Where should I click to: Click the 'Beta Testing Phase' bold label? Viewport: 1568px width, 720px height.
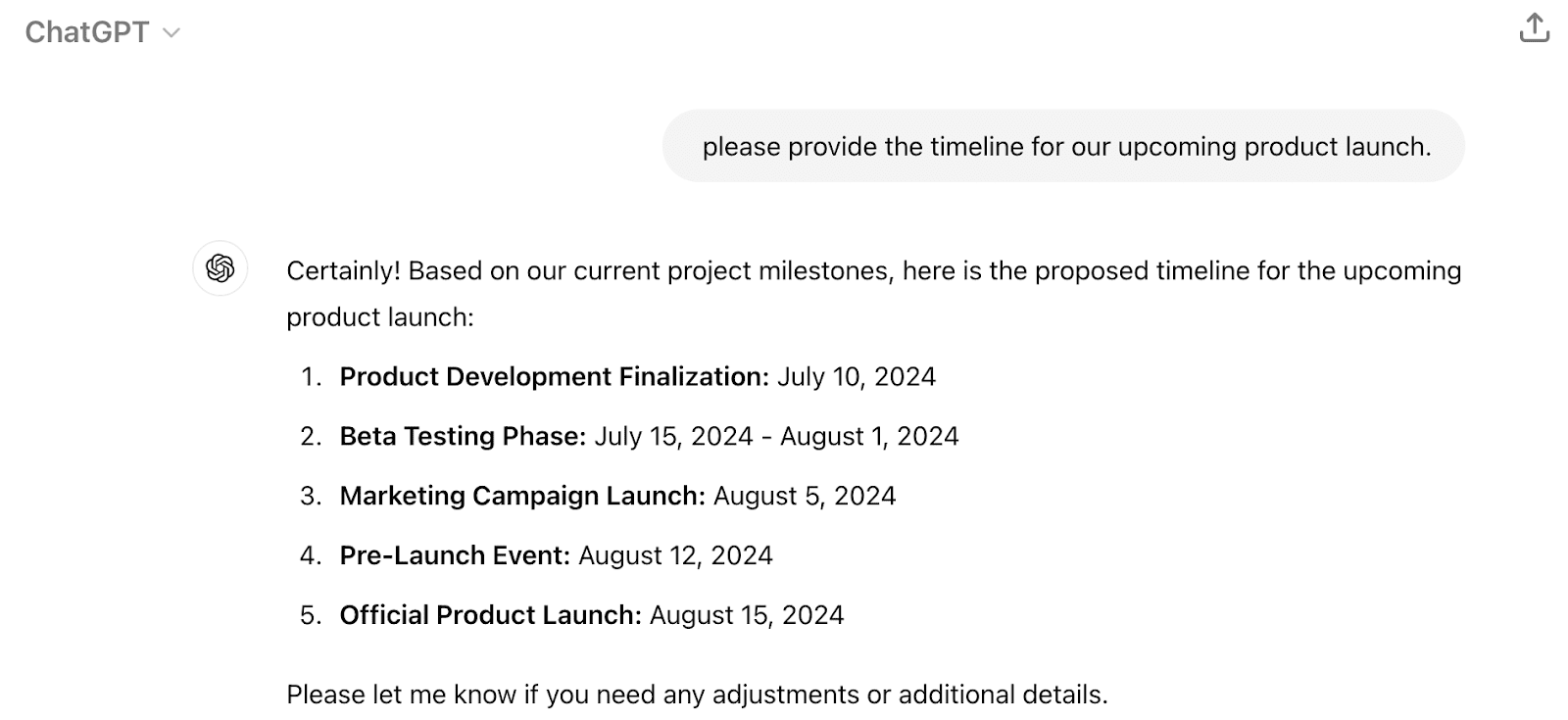[463, 436]
